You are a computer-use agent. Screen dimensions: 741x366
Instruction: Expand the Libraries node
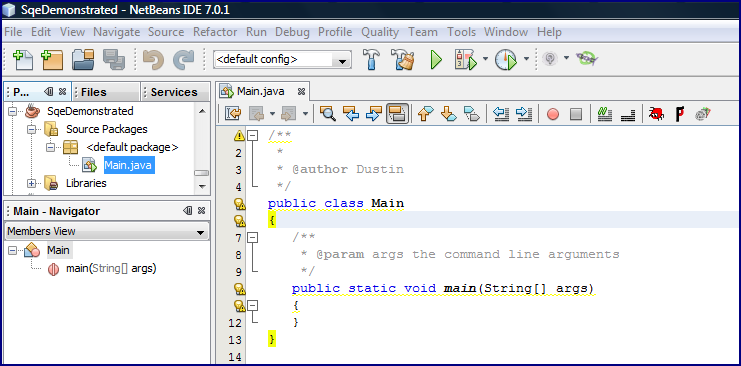pos(32,183)
